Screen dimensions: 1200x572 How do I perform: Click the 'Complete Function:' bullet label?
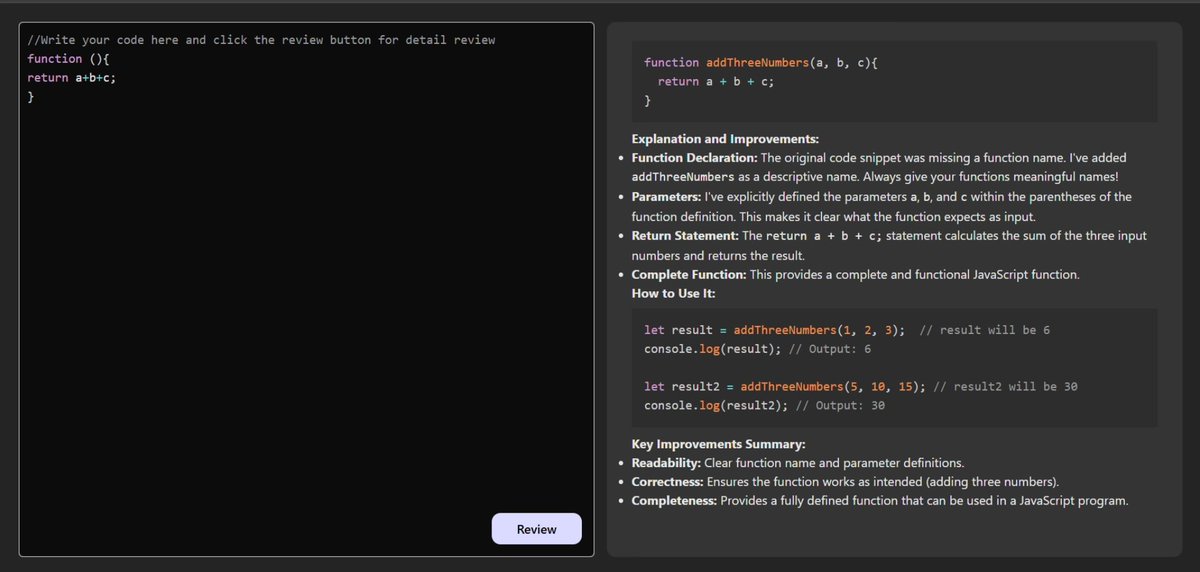point(689,275)
